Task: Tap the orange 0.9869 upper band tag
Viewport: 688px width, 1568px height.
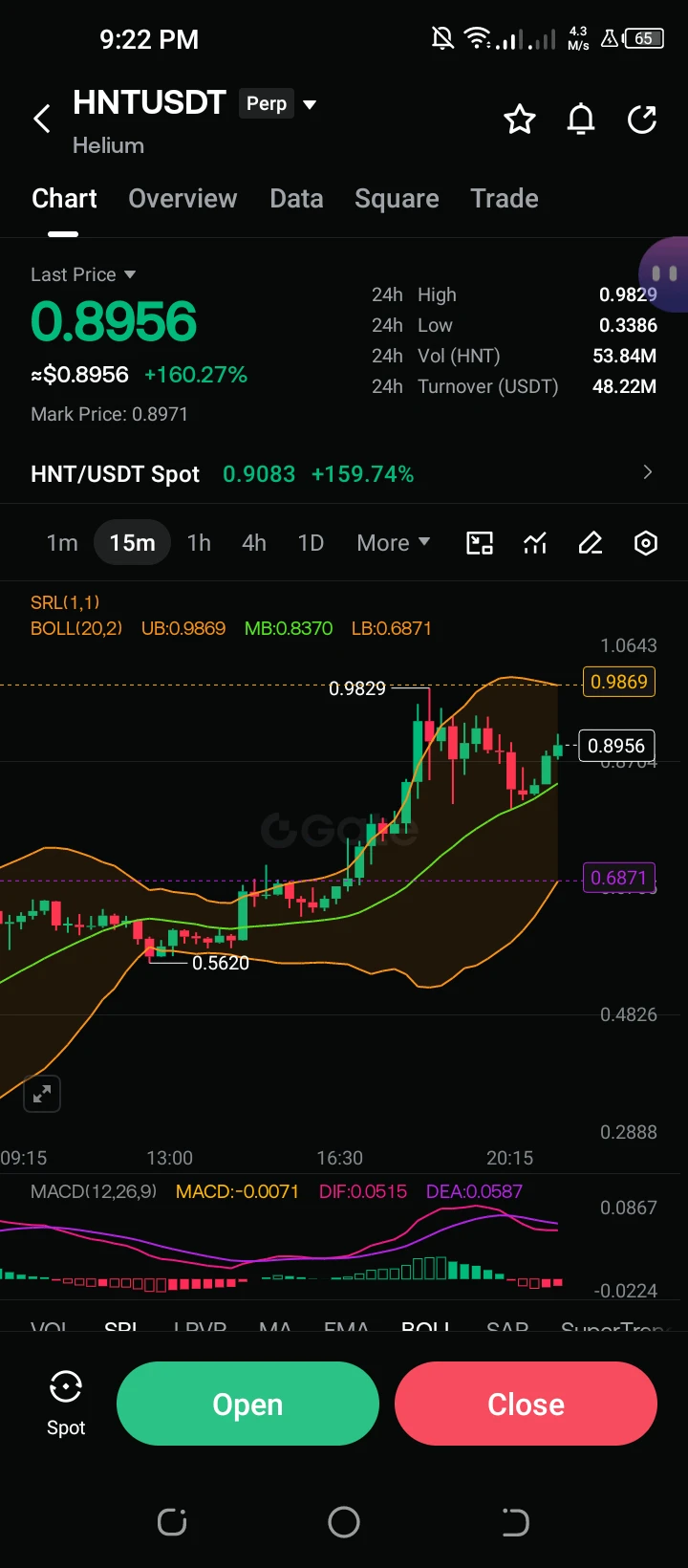Action: pos(619,682)
